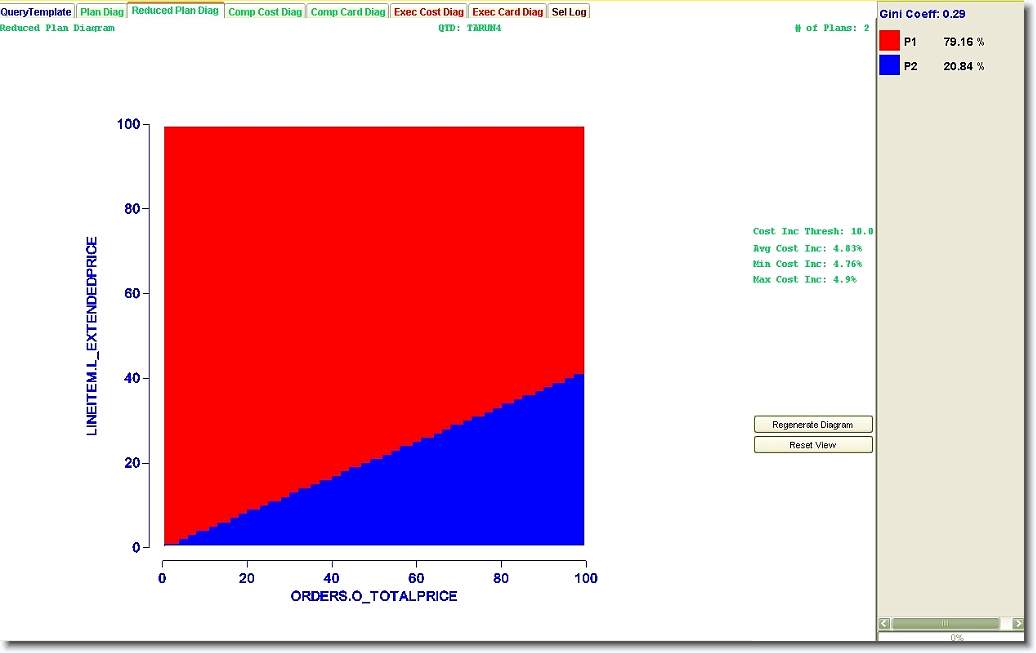The height and width of the screenshot is (653, 1036).
Task: Click the LINEITEM.L_EXTENDEDPRICE axis label
Action: coord(92,336)
